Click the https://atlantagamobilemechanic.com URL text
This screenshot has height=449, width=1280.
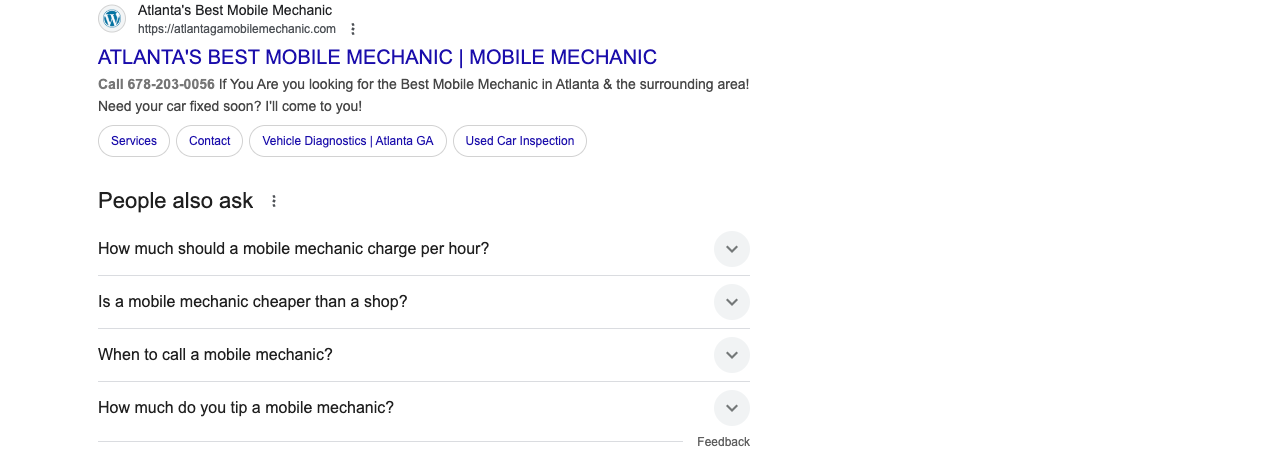coord(237,29)
